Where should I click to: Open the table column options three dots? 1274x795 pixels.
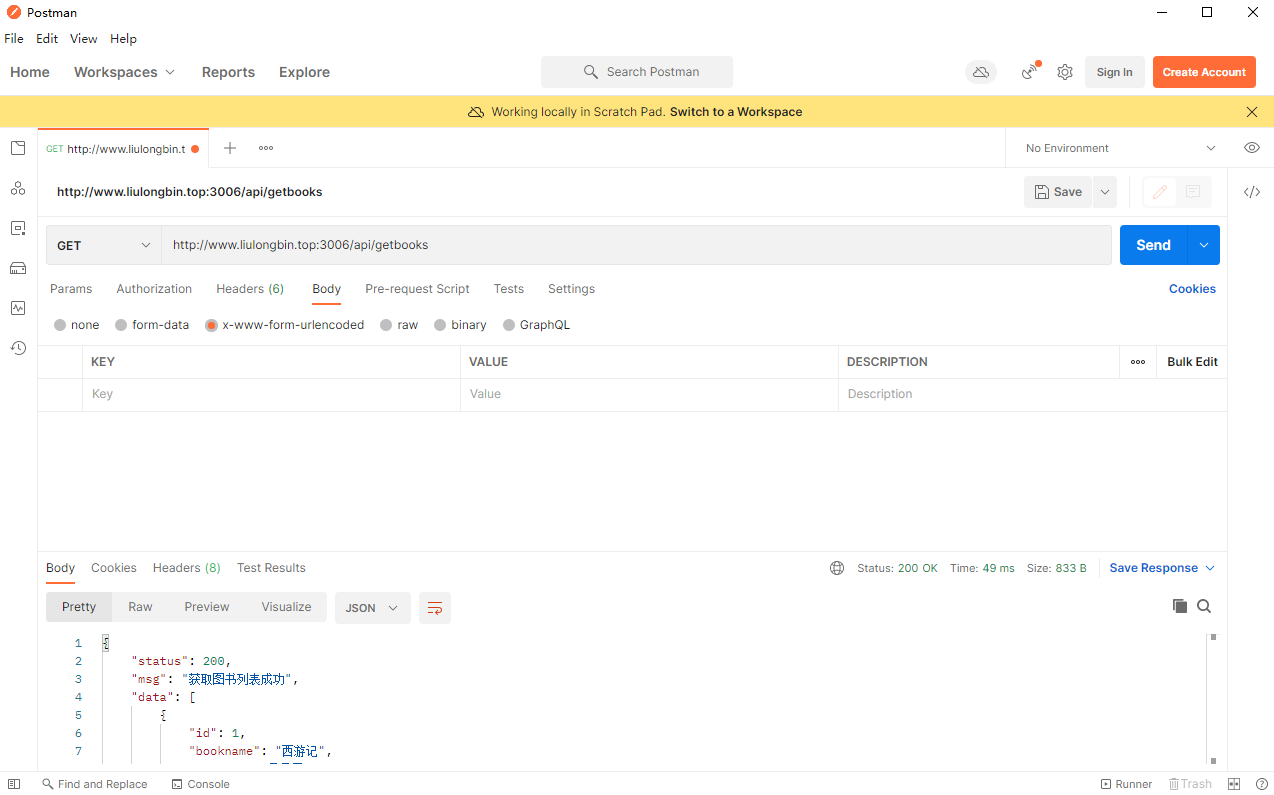coord(1138,362)
